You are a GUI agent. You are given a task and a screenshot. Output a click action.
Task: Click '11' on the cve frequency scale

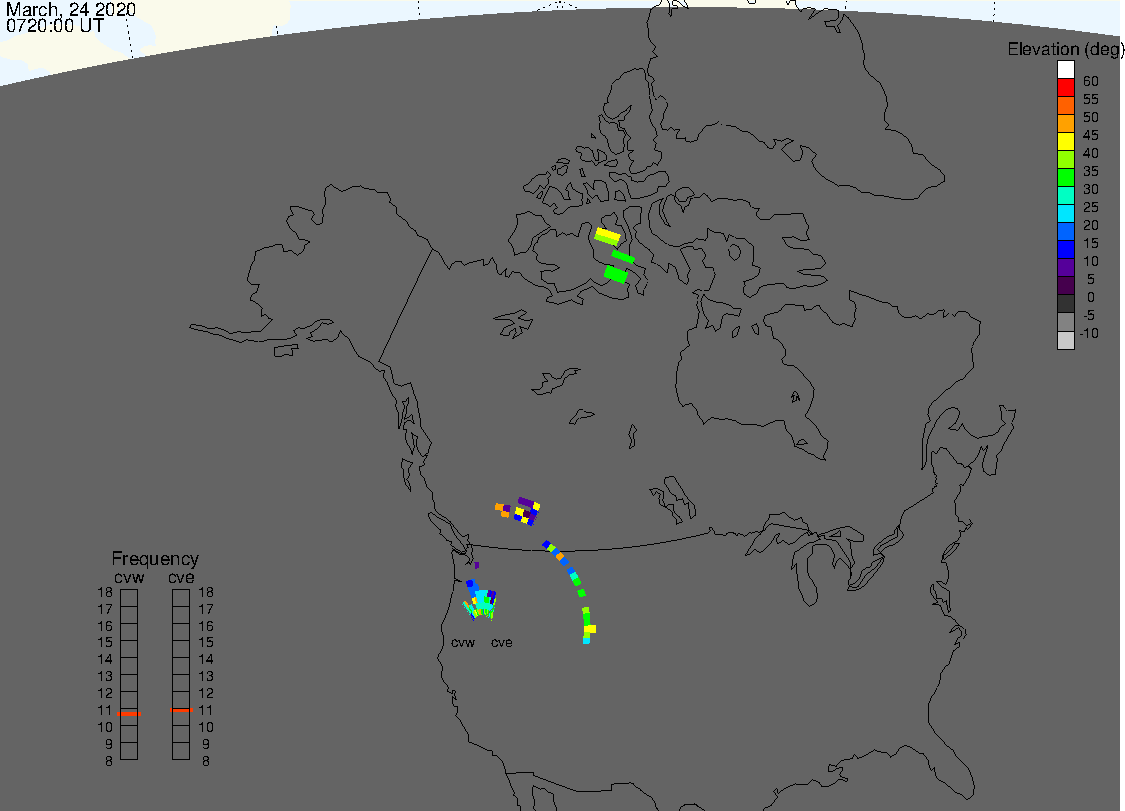(206, 710)
